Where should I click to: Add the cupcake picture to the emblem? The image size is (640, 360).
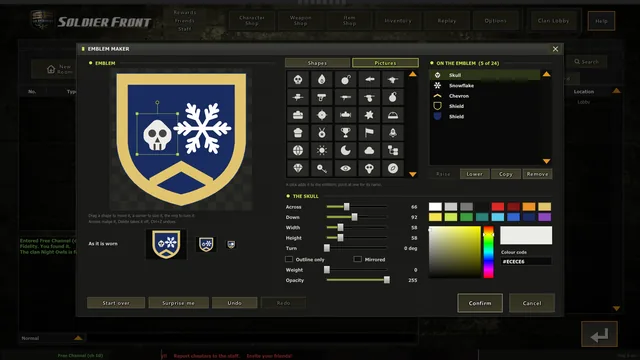pos(298,133)
